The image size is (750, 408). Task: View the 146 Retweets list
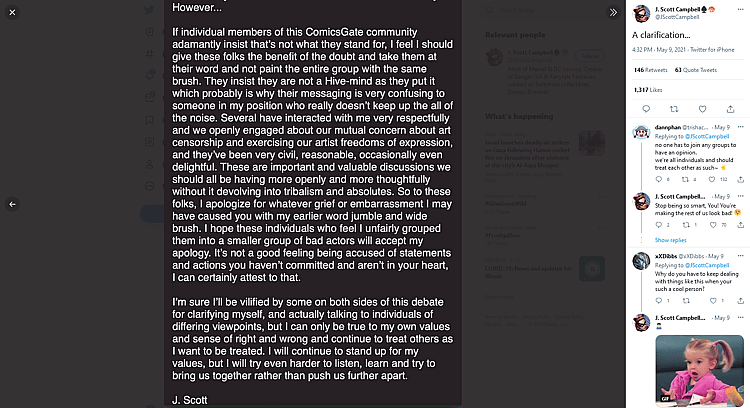coord(649,70)
